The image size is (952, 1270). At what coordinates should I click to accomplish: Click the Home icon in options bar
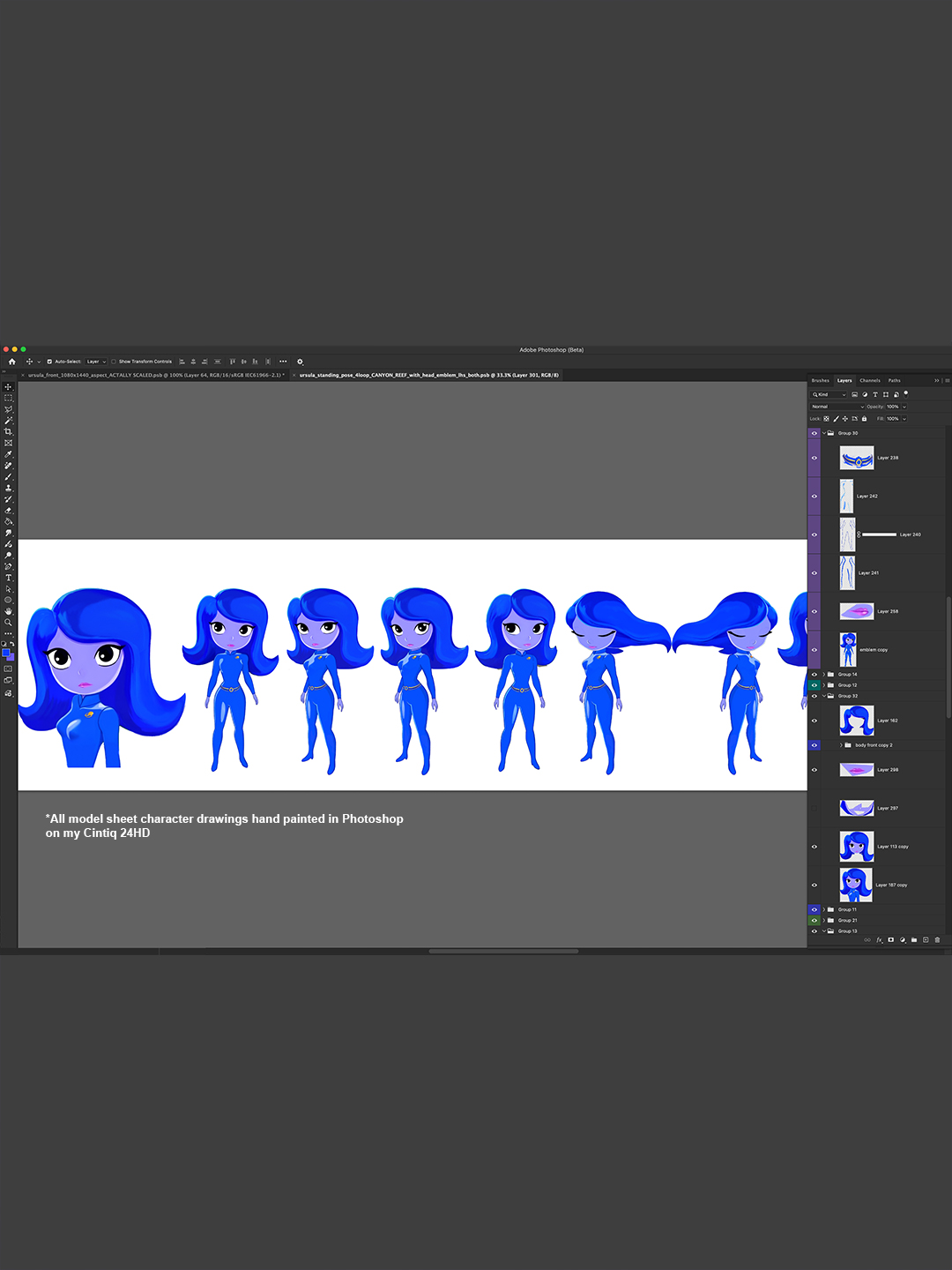pyautogui.click(x=11, y=362)
